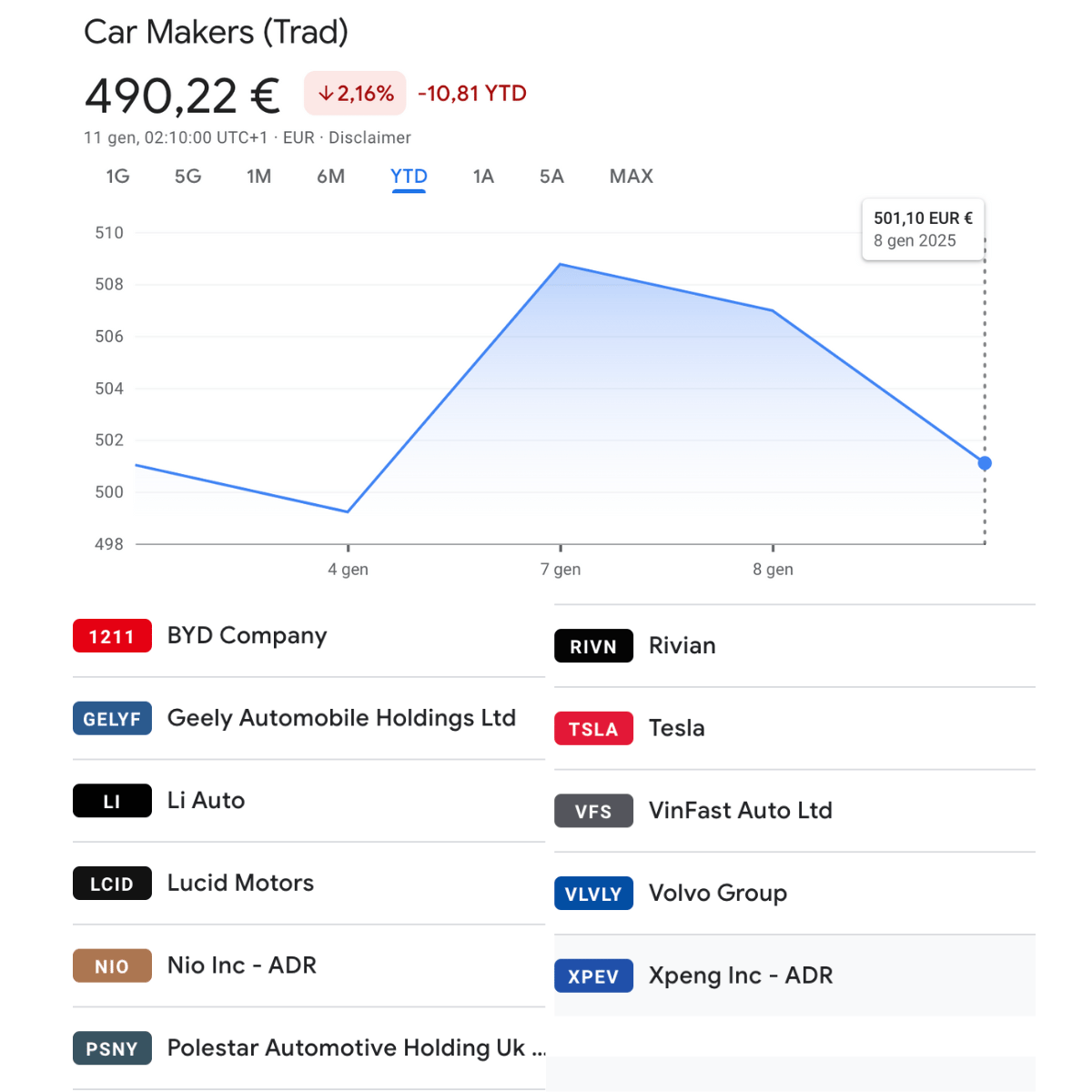This screenshot has height=1092, width=1092.
Task: Click the red 1211 BYD ticker badge
Action: tap(112, 636)
